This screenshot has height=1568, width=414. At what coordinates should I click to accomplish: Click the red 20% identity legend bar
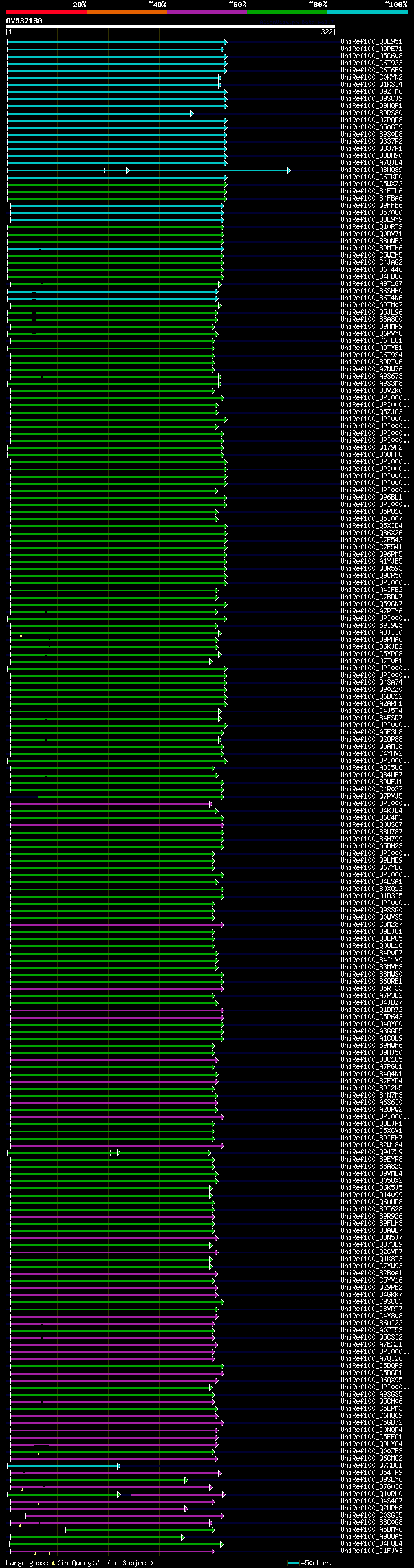point(46,12)
